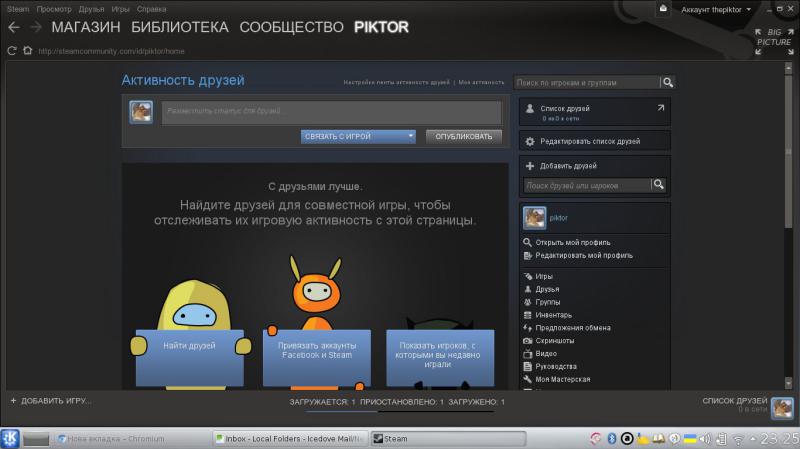This screenshot has width=800, height=449.
Task: Click the wrench icon for Моя Мастерская
Action: pyautogui.click(x=528, y=379)
